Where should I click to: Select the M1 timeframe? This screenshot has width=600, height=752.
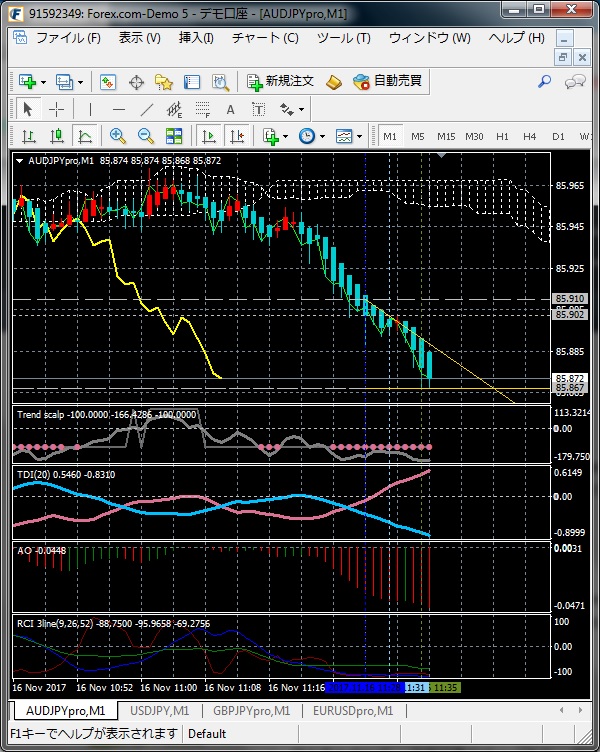390,137
